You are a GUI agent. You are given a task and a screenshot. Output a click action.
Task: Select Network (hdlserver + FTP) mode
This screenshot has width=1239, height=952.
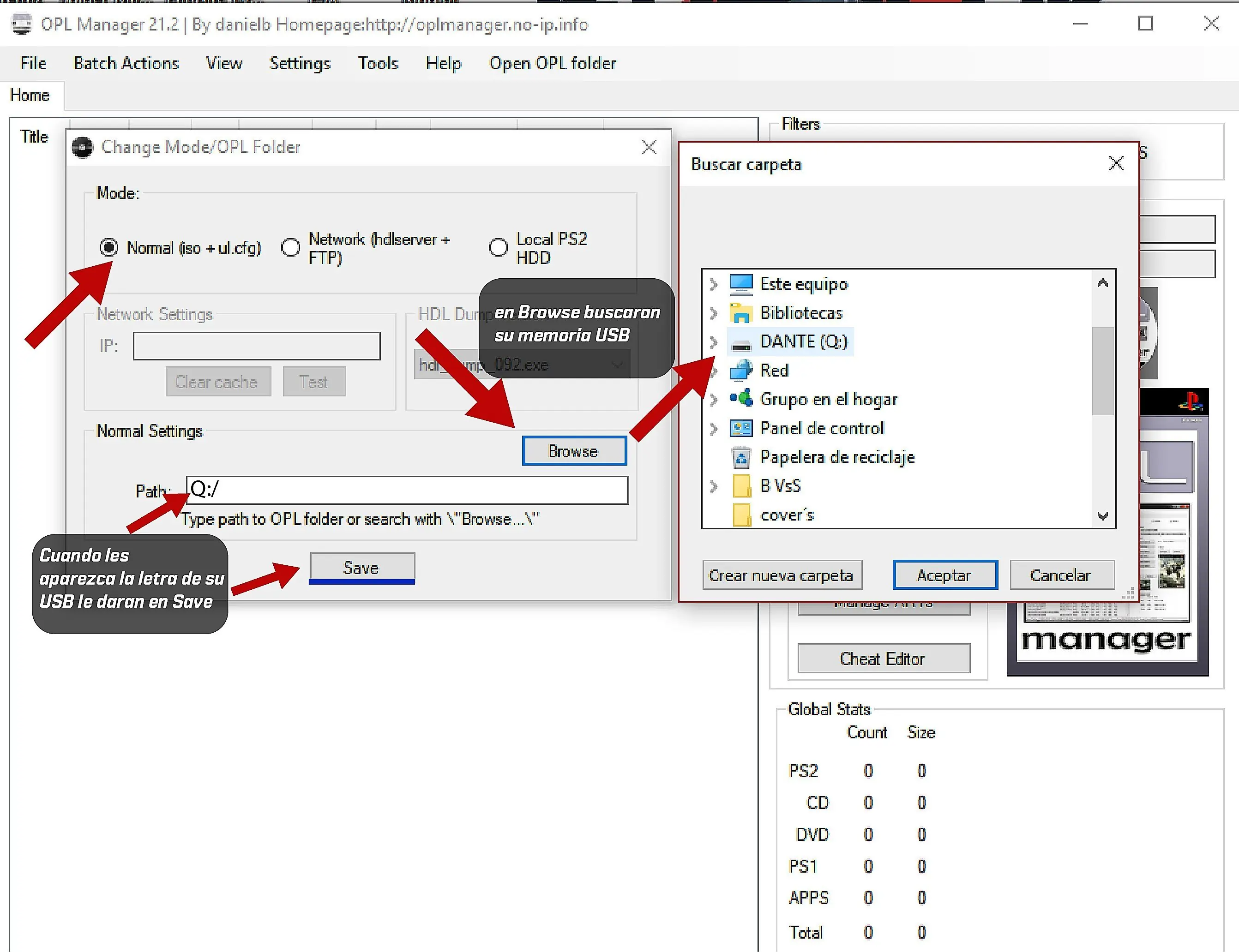coord(291,248)
